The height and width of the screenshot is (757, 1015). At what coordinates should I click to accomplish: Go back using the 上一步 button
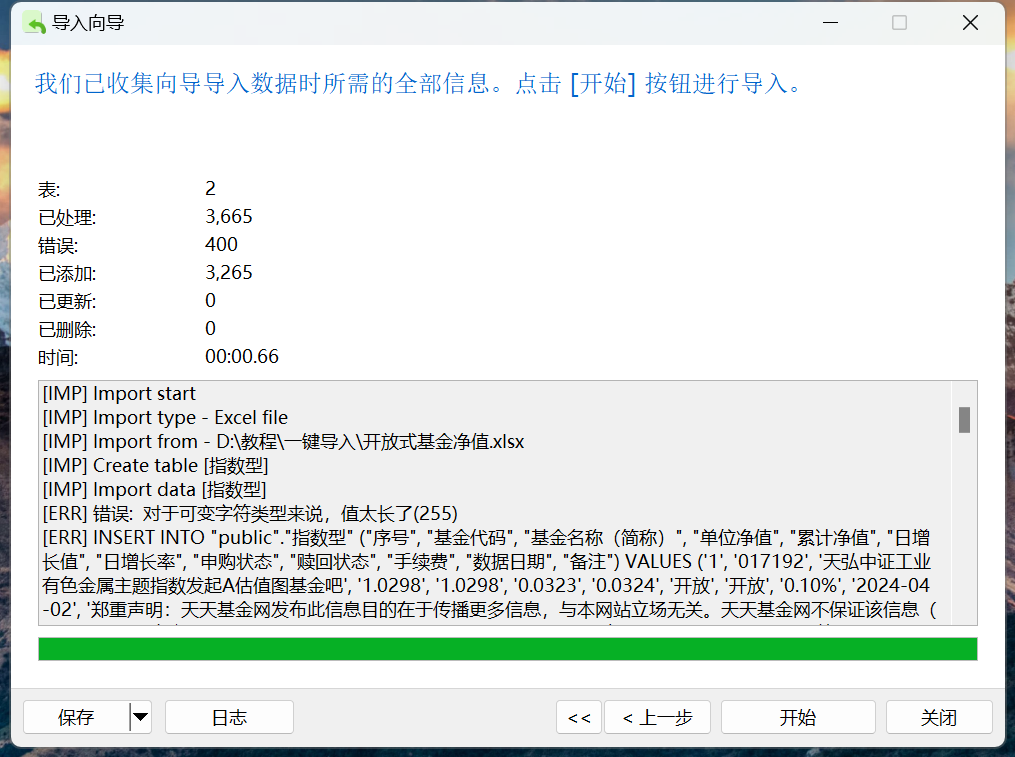point(657,717)
